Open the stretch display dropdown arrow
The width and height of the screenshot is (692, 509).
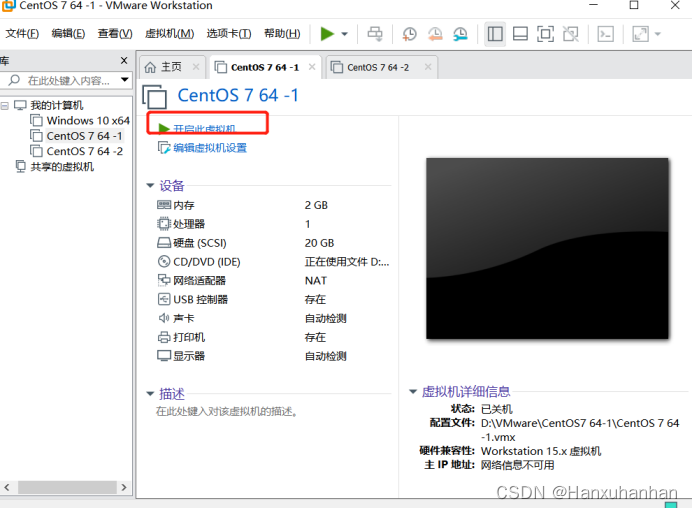pyautogui.click(x=658, y=34)
